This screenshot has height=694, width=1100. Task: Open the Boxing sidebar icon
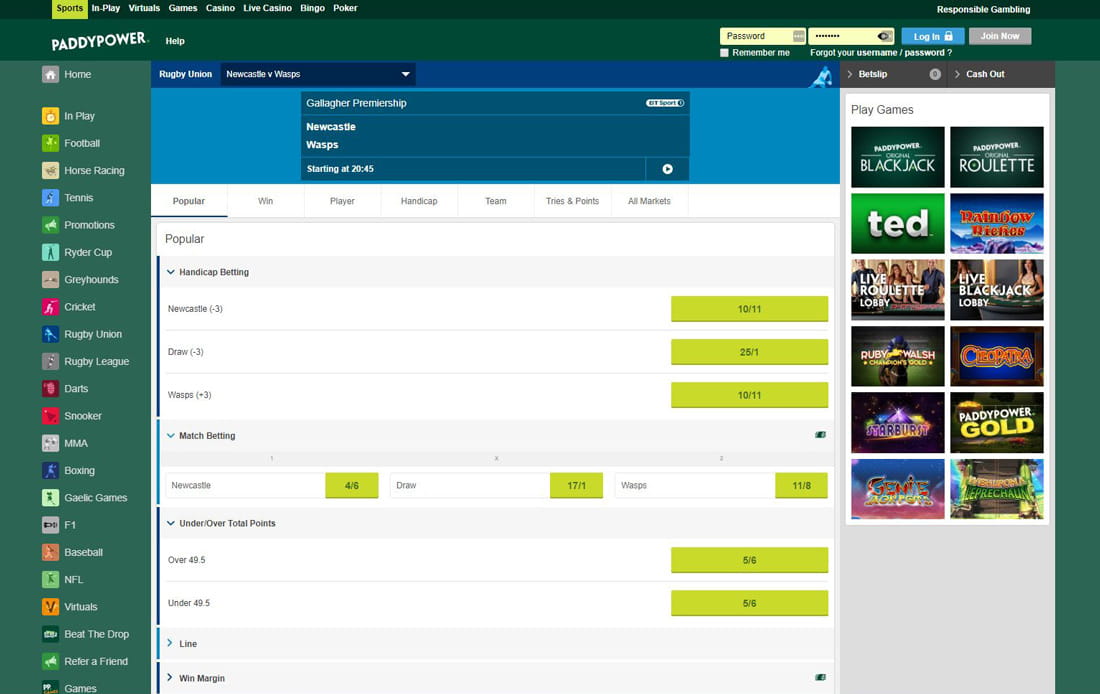[x=51, y=471]
